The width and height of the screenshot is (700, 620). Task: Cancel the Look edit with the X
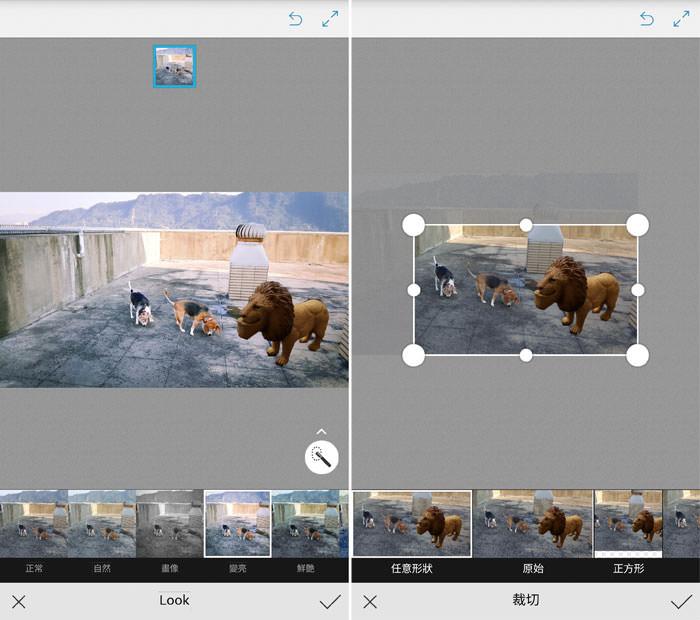[x=19, y=602]
